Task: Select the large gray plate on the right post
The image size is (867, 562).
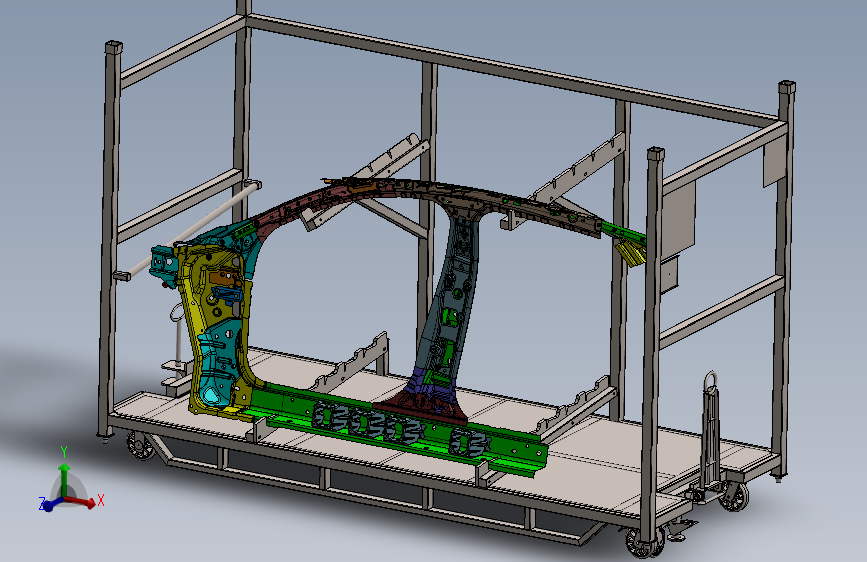Action: pyautogui.click(x=679, y=217)
